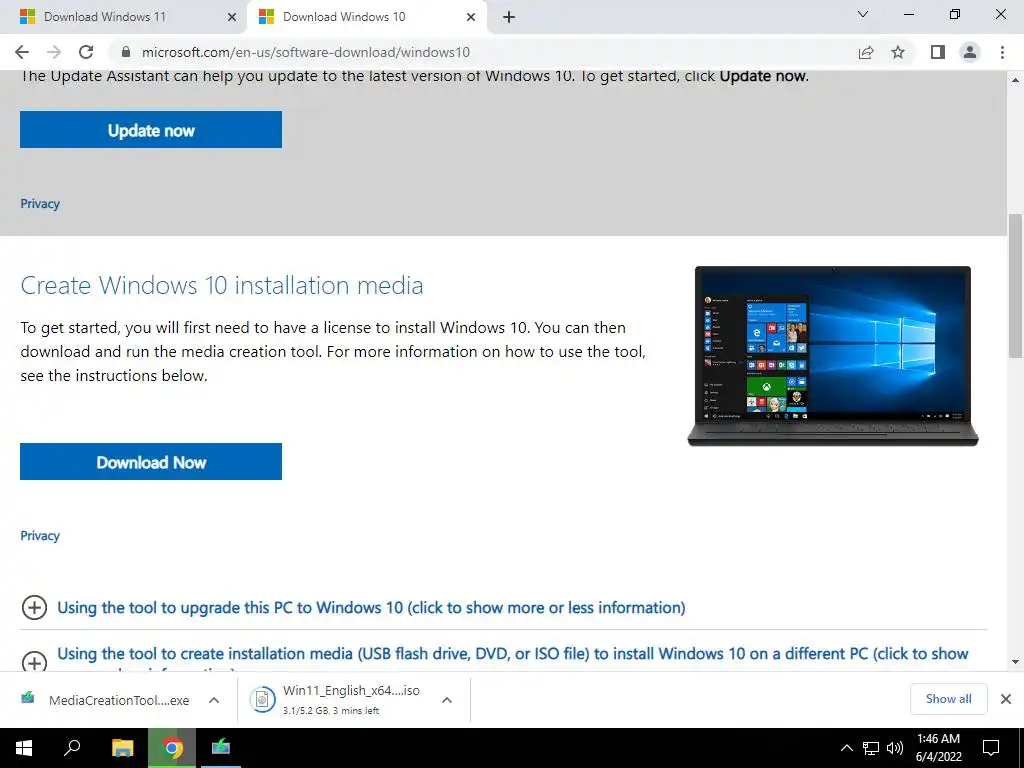Click the Chrome taskbar icon
Image resolution: width=1024 pixels, height=768 pixels.
[x=172, y=748]
